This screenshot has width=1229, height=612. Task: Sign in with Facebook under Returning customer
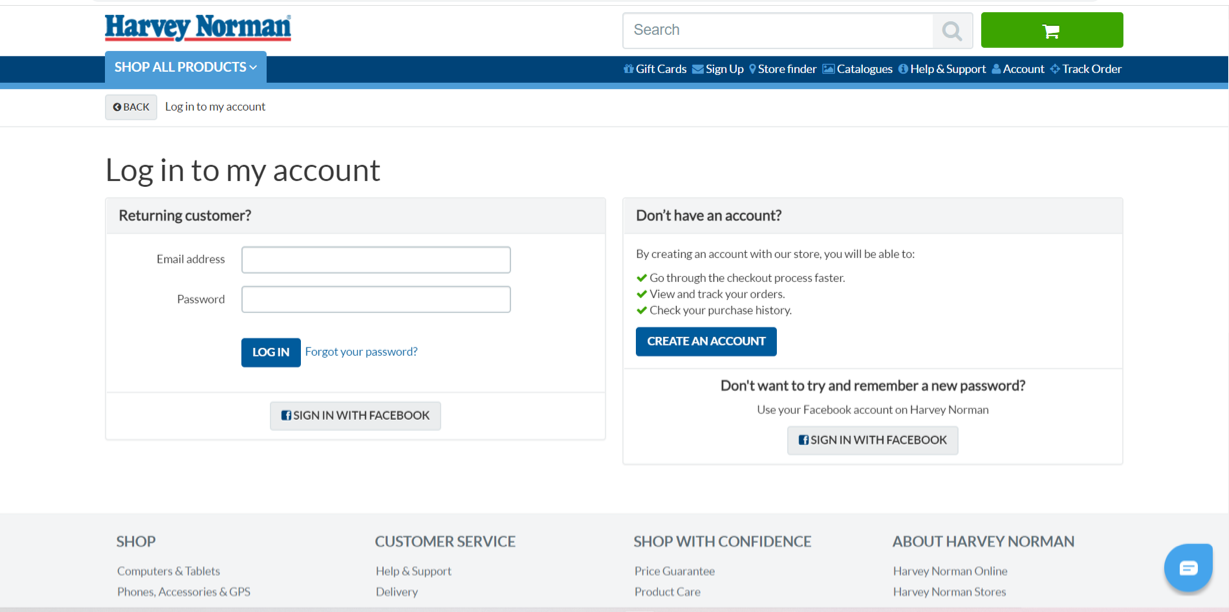(355, 416)
